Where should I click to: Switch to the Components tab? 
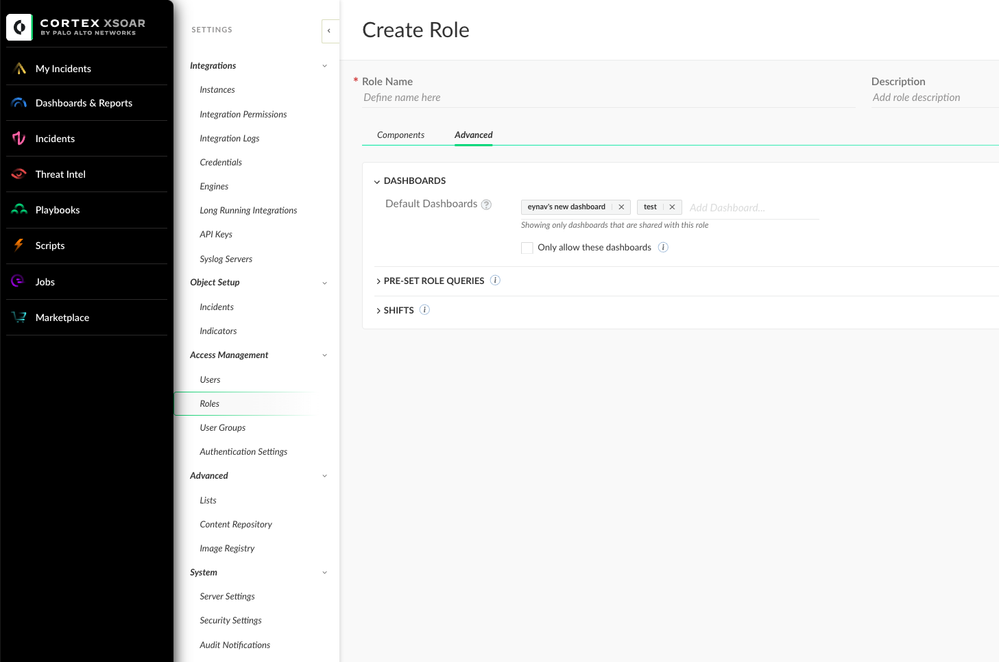400,135
